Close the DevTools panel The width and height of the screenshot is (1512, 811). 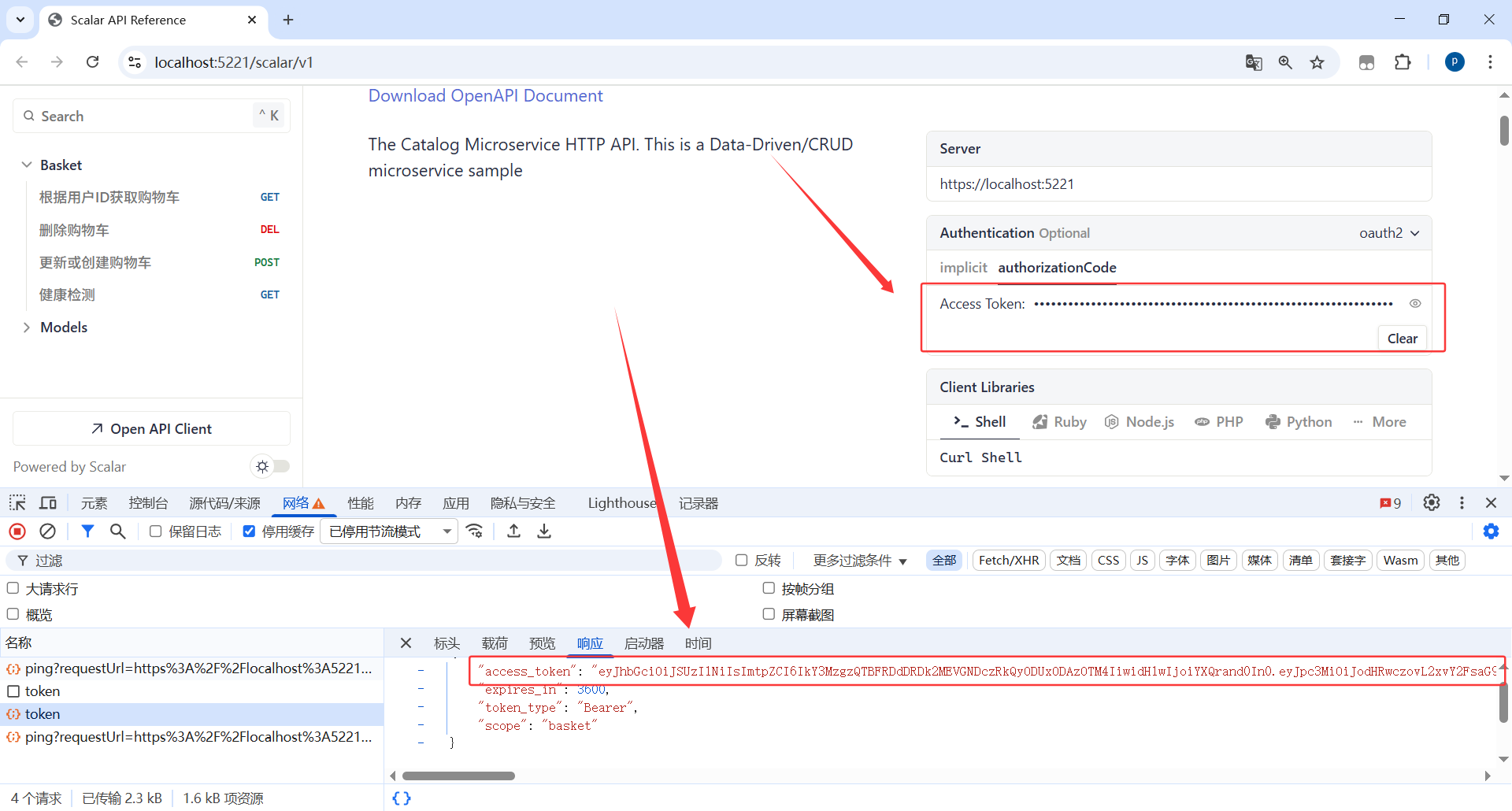(x=1491, y=502)
